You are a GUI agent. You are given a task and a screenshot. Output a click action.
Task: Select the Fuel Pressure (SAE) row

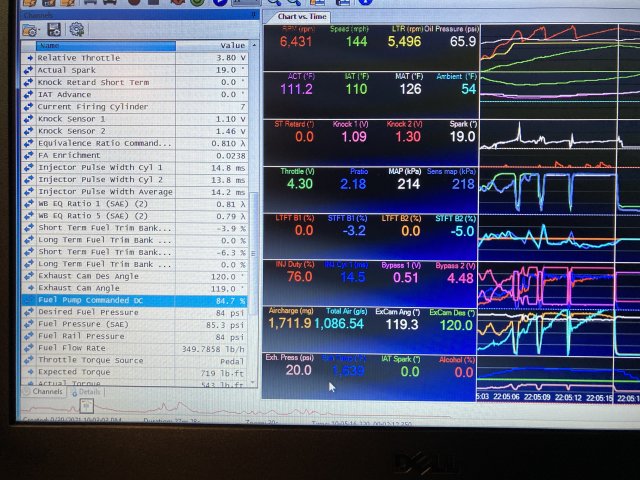tap(135, 324)
